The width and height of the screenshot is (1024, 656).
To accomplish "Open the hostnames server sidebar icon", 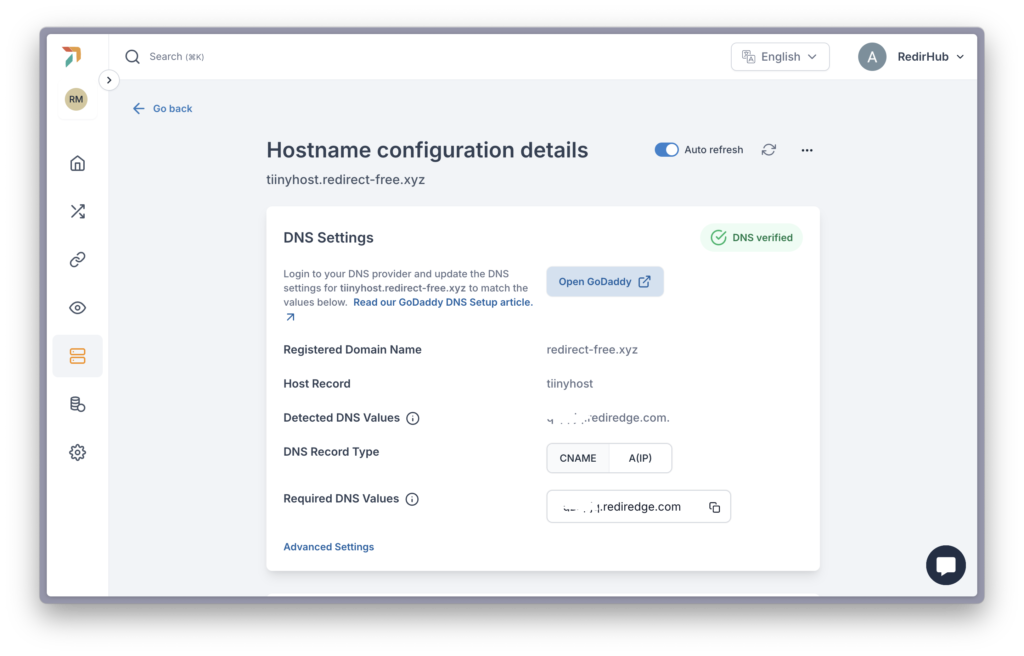I will (77, 356).
